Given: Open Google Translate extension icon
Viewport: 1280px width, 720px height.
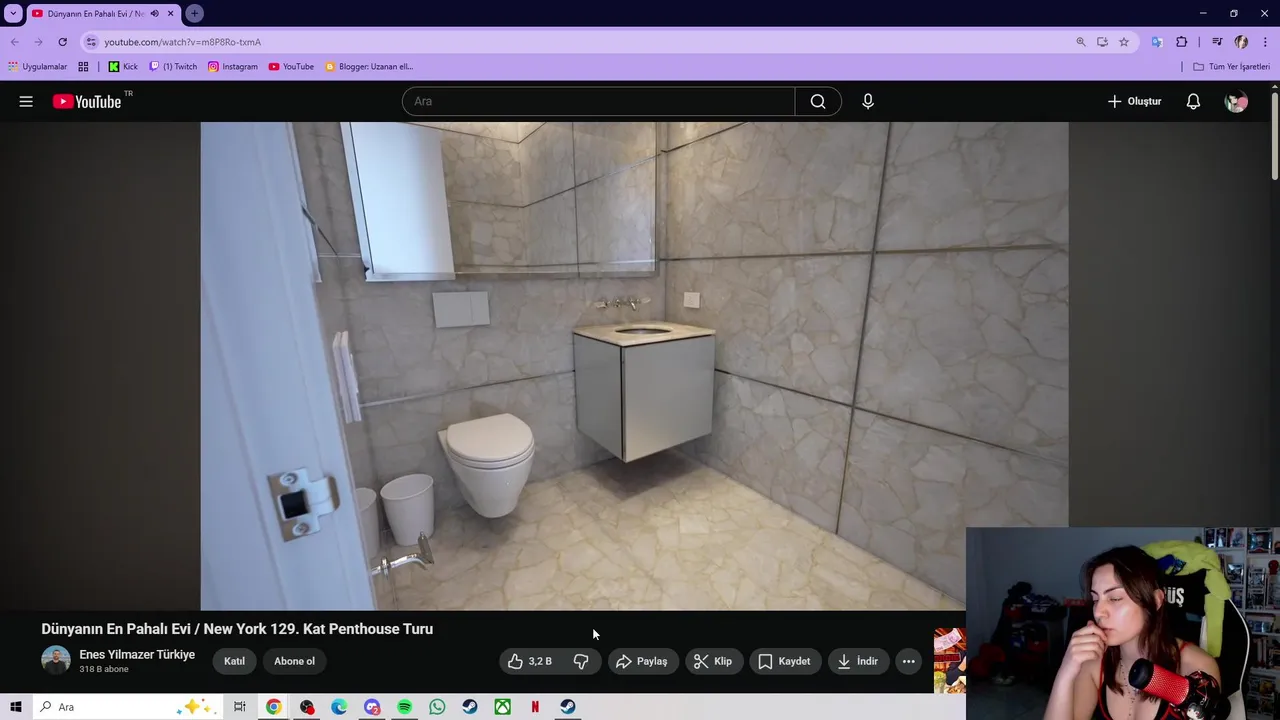Looking at the screenshot, I should point(1157,42).
